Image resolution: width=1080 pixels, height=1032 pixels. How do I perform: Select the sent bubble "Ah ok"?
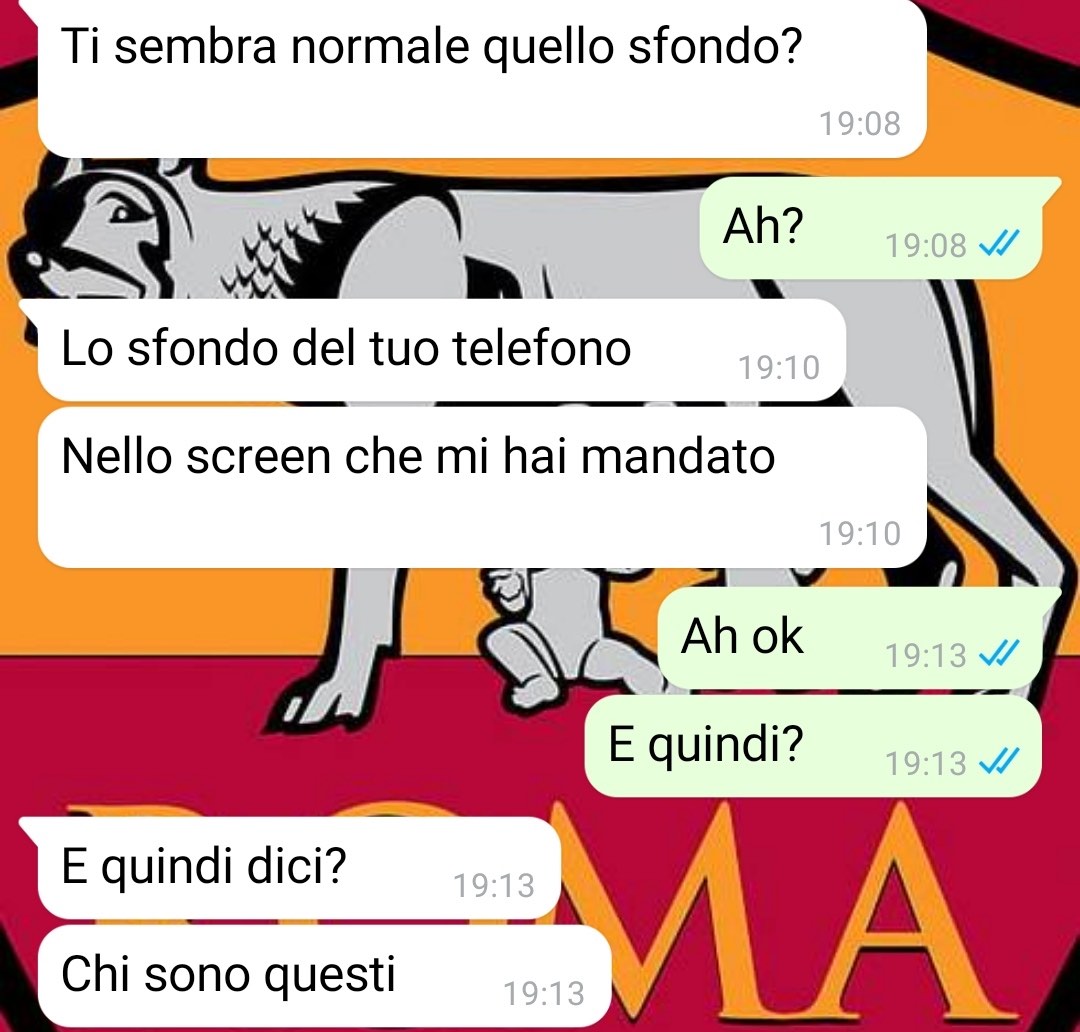[x=850, y=638]
